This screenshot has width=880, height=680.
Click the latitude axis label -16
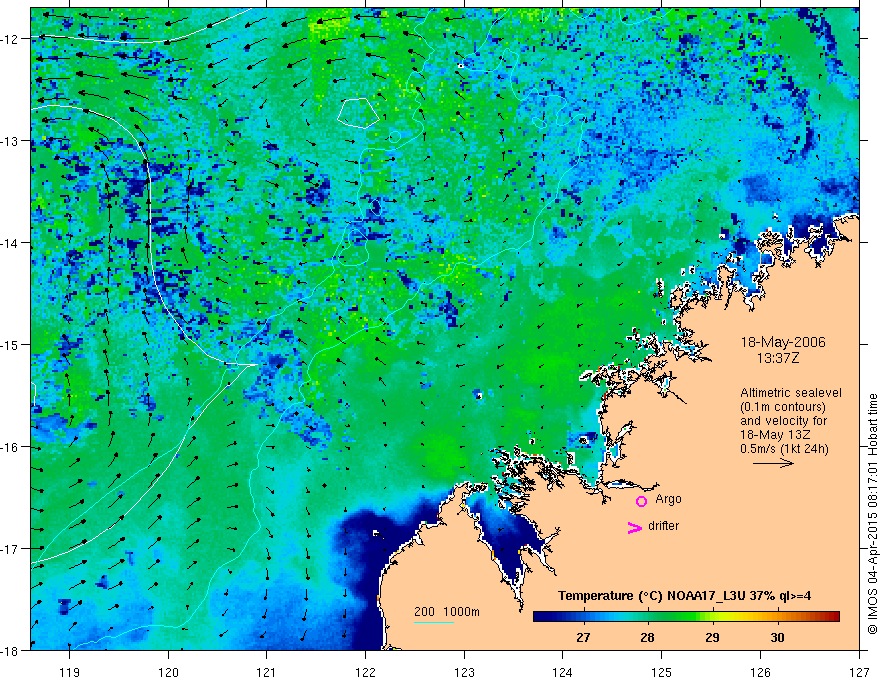tap(10, 447)
